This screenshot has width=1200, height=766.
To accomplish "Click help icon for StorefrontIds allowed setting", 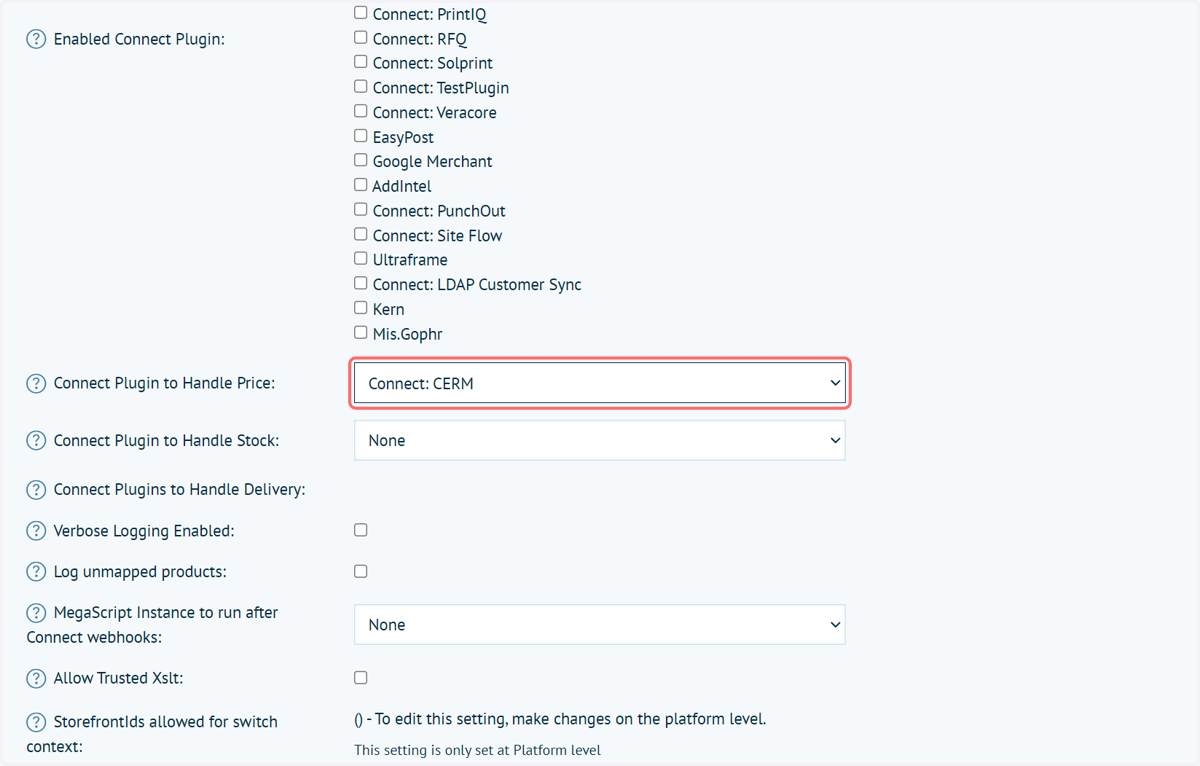I will 36,722.
